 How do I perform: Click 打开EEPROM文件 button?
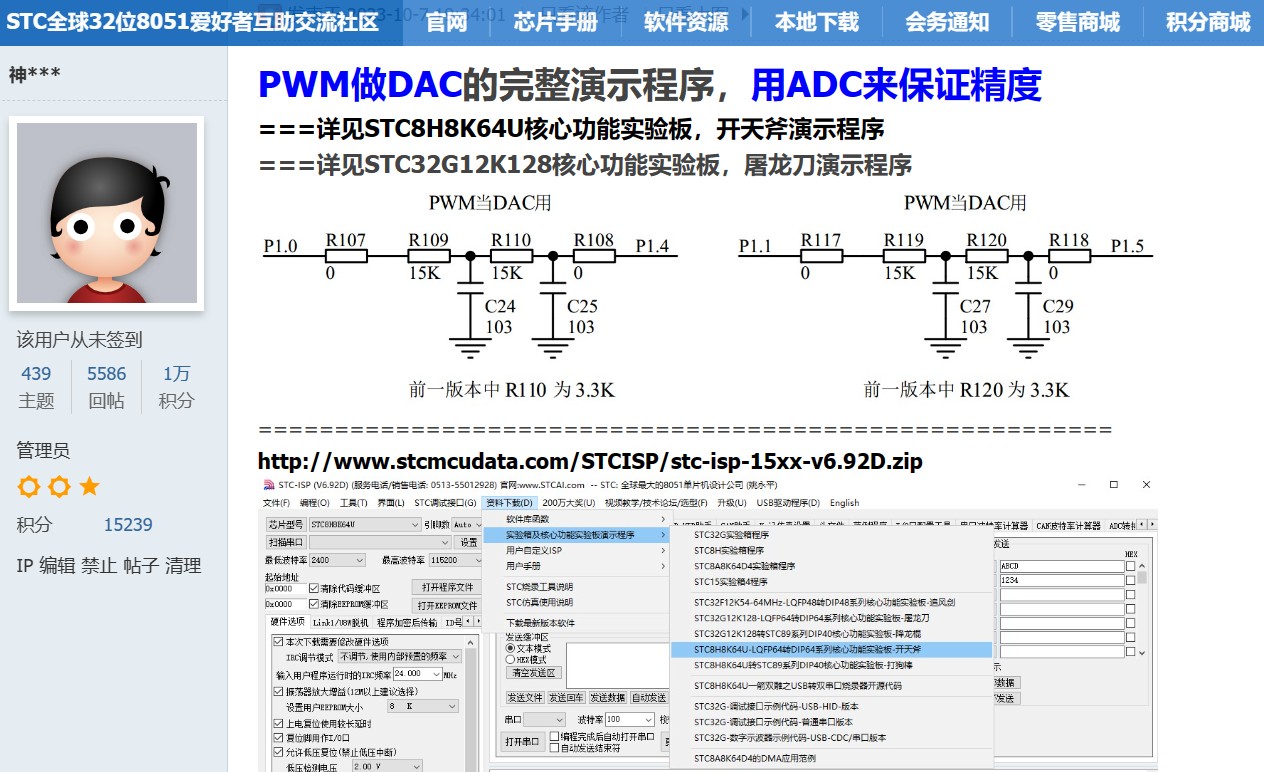(447, 605)
